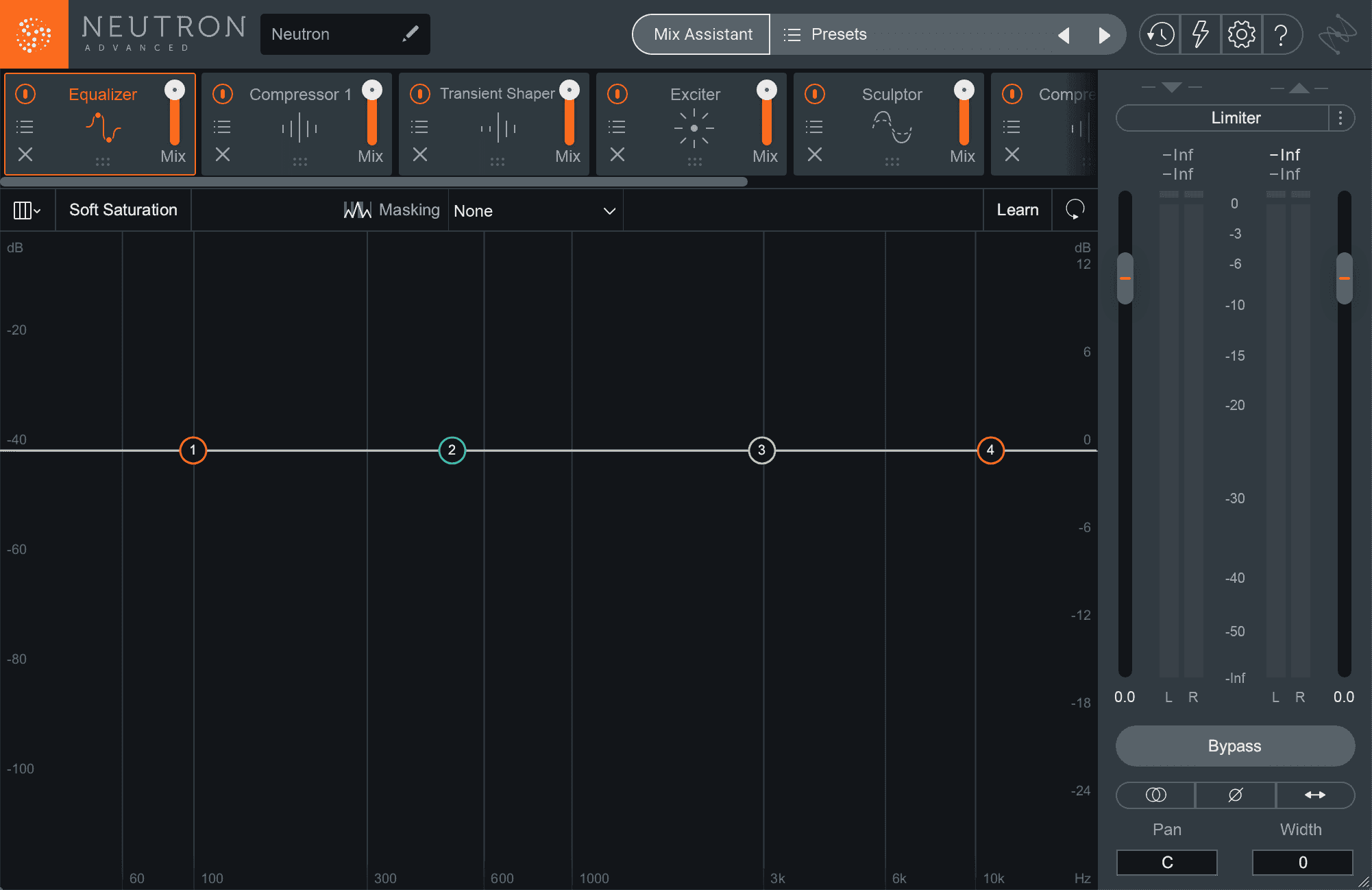Image resolution: width=1372 pixels, height=890 pixels.
Task: Click the Masking meter waveform icon
Action: [x=357, y=210]
